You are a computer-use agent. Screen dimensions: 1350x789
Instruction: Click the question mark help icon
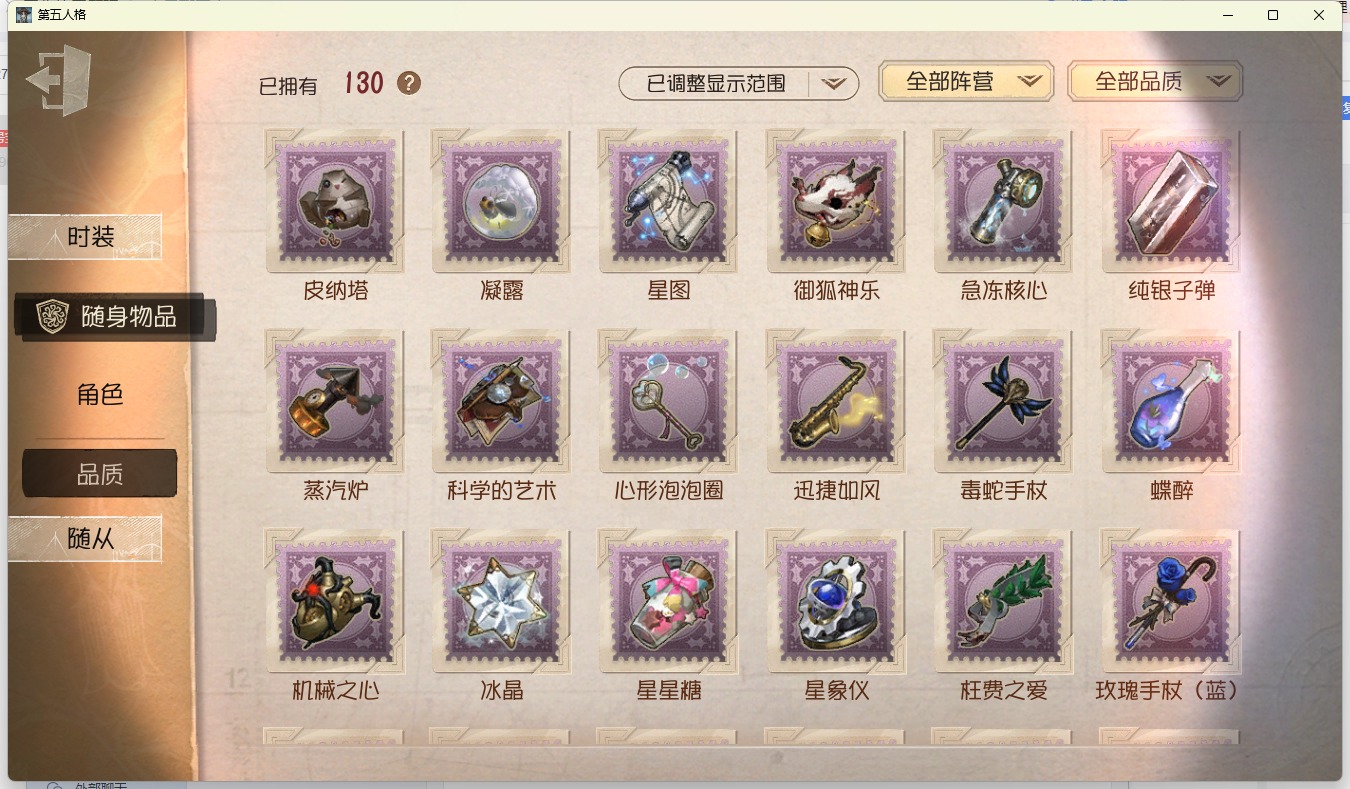(x=409, y=83)
